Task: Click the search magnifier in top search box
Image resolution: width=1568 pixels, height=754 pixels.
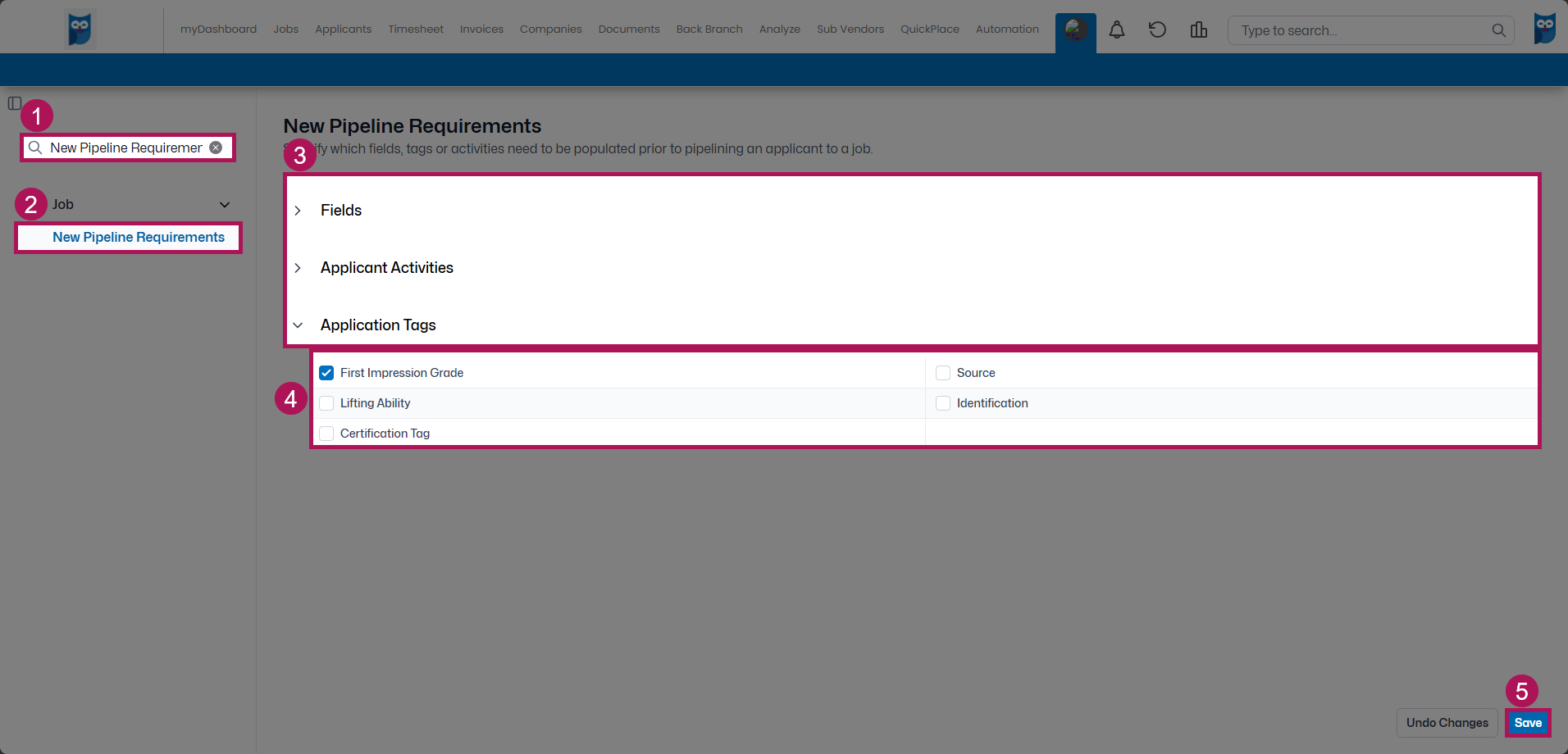Action: 1498,30
